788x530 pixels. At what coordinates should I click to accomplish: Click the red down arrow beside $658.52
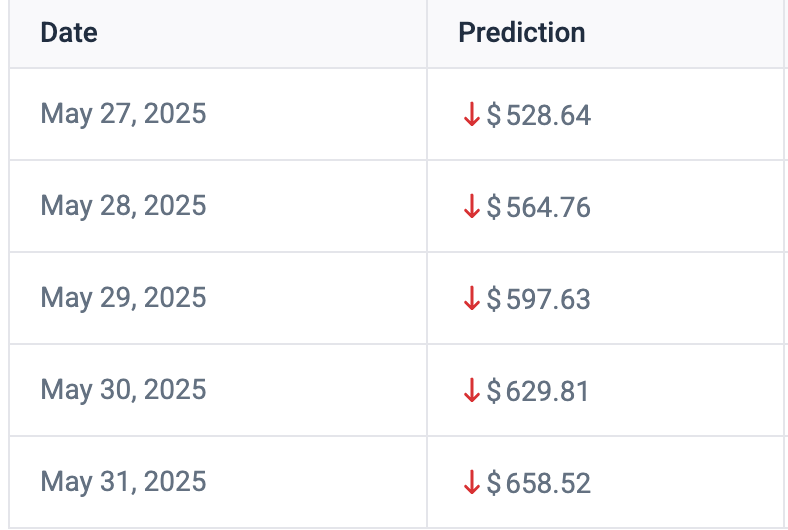pyautogui.click(x=471, y=482)
